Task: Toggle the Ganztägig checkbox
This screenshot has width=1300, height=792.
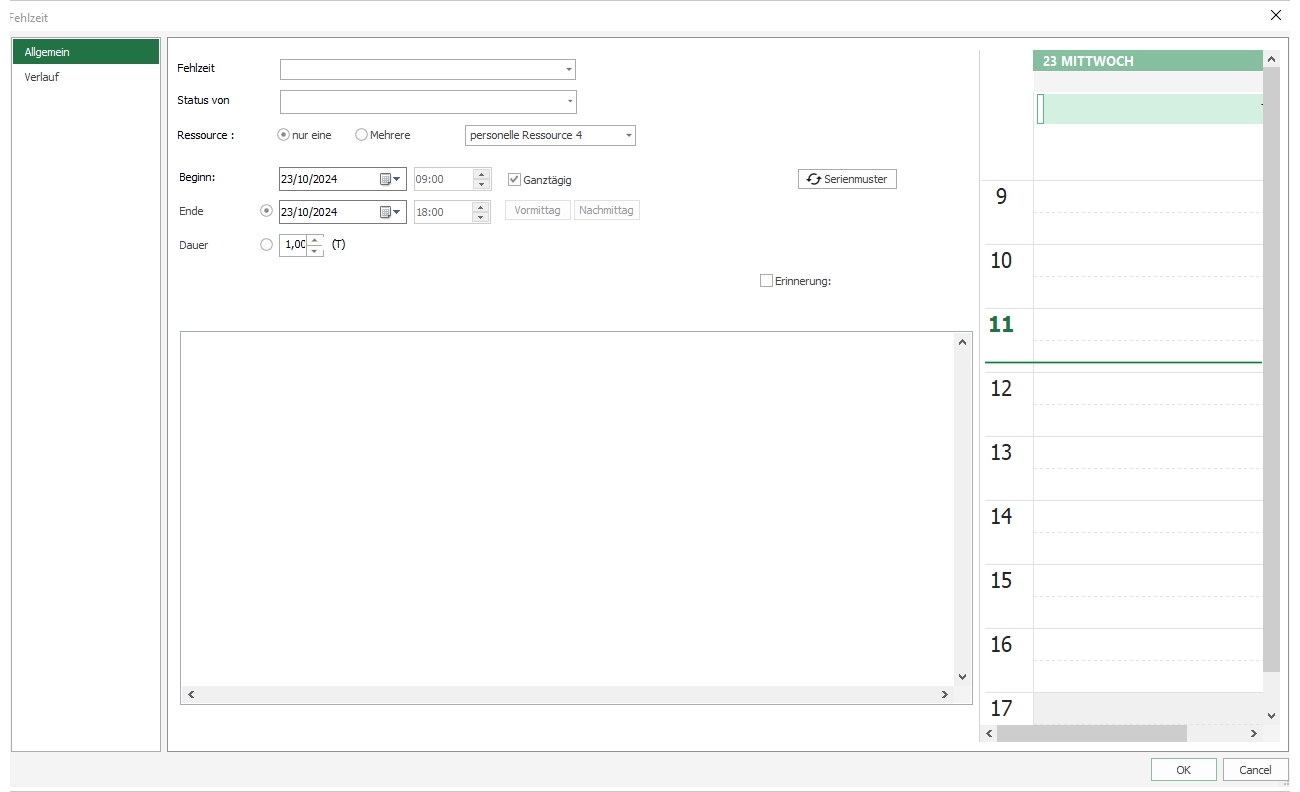Action: tap(515, 180)
